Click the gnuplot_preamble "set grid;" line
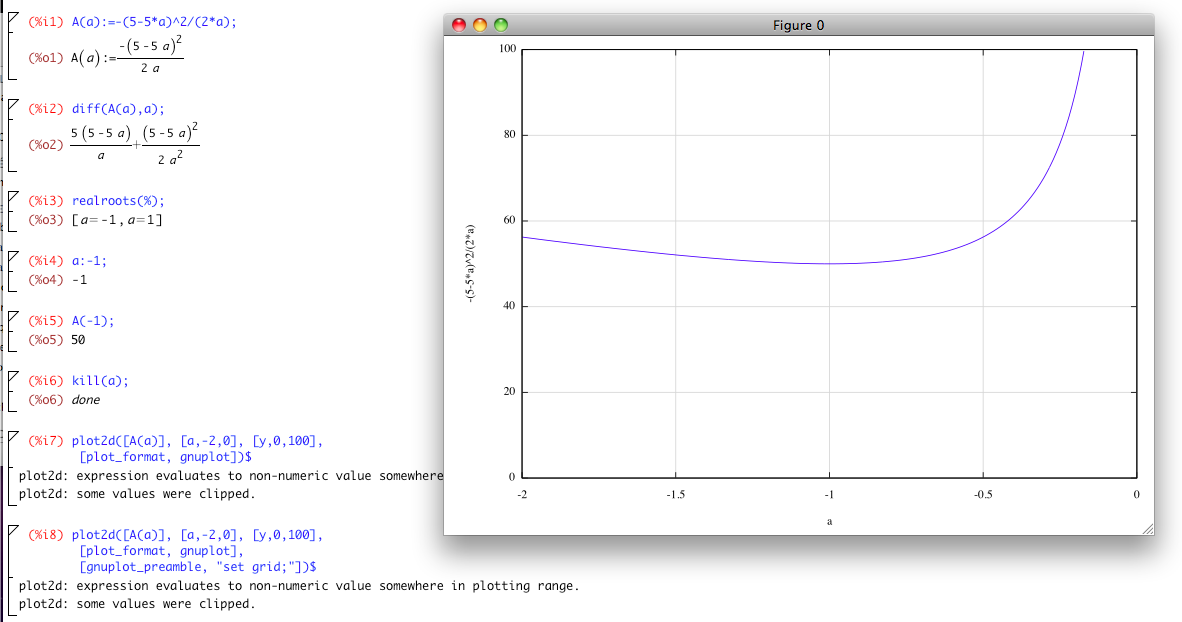Screen dimensions: 1182x622 [x=198, y=566]
